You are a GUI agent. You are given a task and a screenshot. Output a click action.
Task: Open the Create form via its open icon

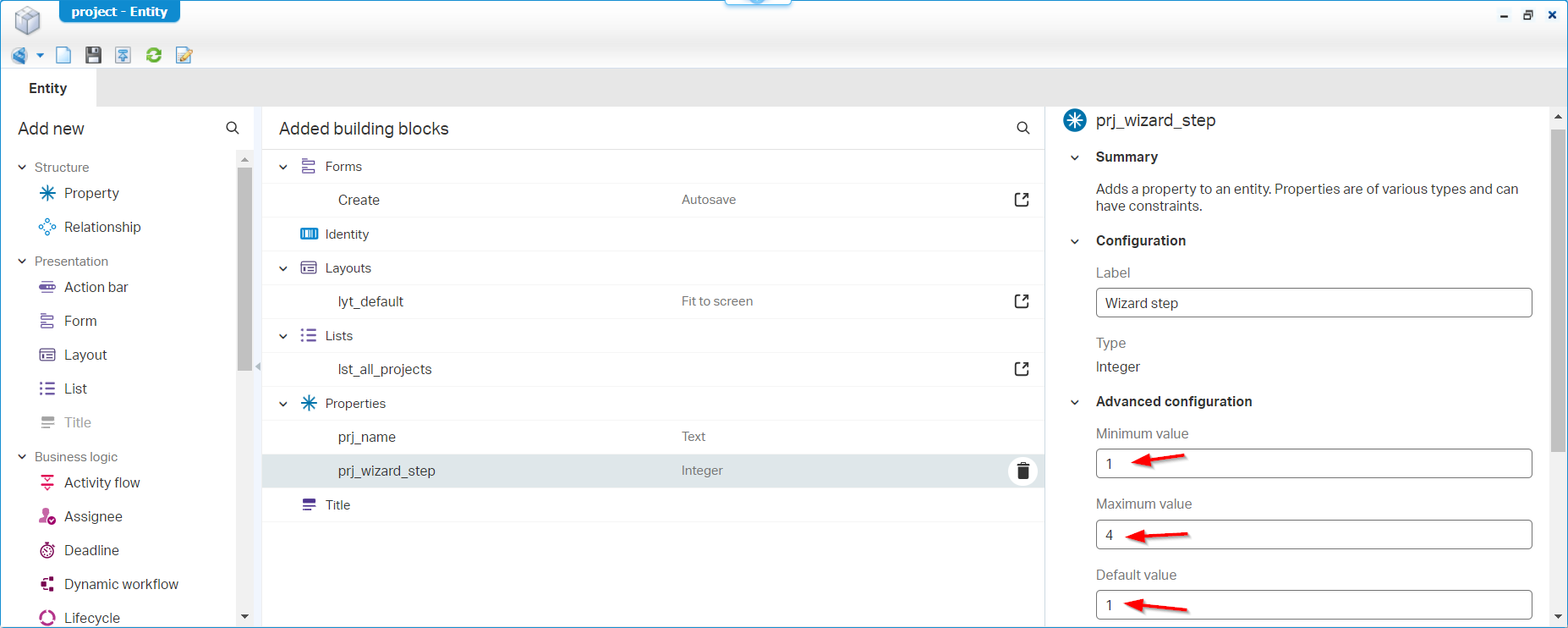click(1022, 200)
